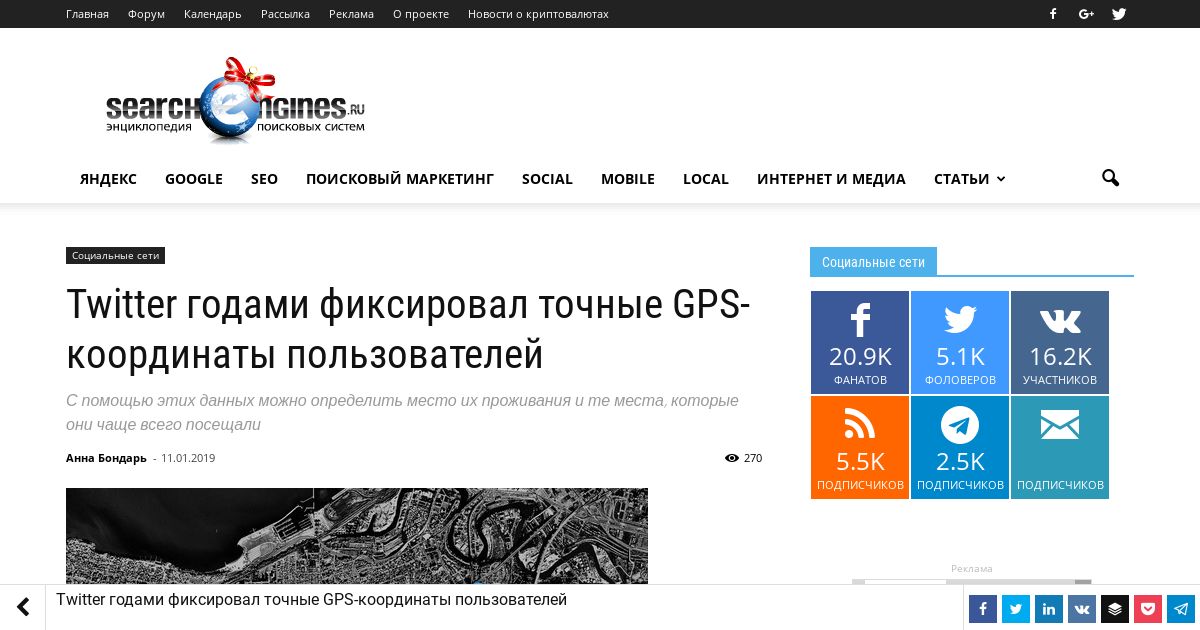
Task: Open ПОИСКОВЫЙ МАРКЕТИНГ section
Action: click(400, 179)
